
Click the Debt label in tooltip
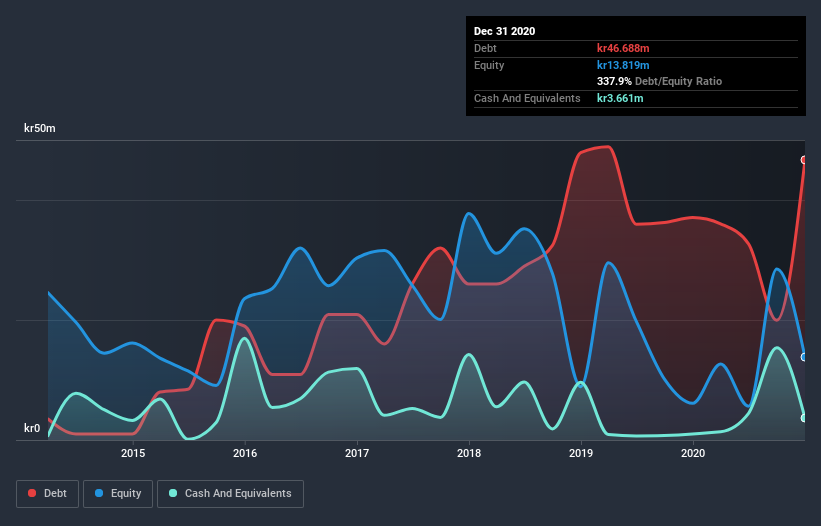(x=485, y=48)
